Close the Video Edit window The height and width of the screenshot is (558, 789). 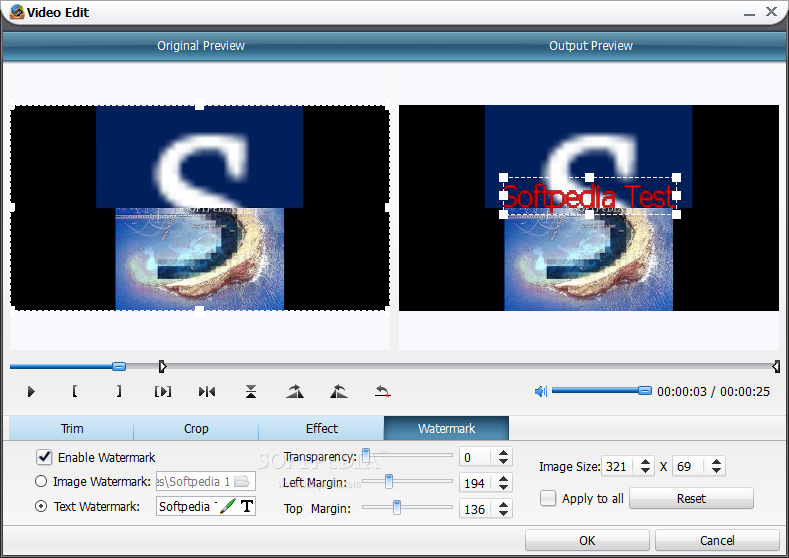click(771, 12)
